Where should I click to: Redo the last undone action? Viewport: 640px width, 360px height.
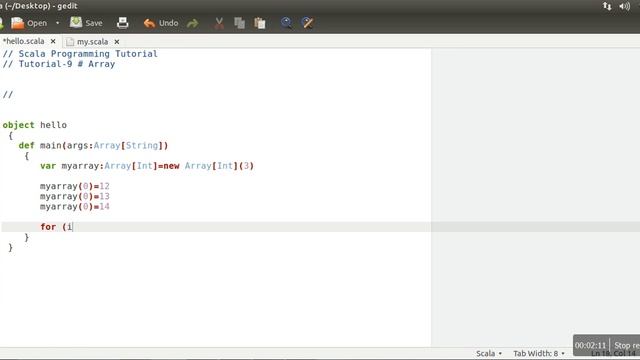tap(193, 23)
